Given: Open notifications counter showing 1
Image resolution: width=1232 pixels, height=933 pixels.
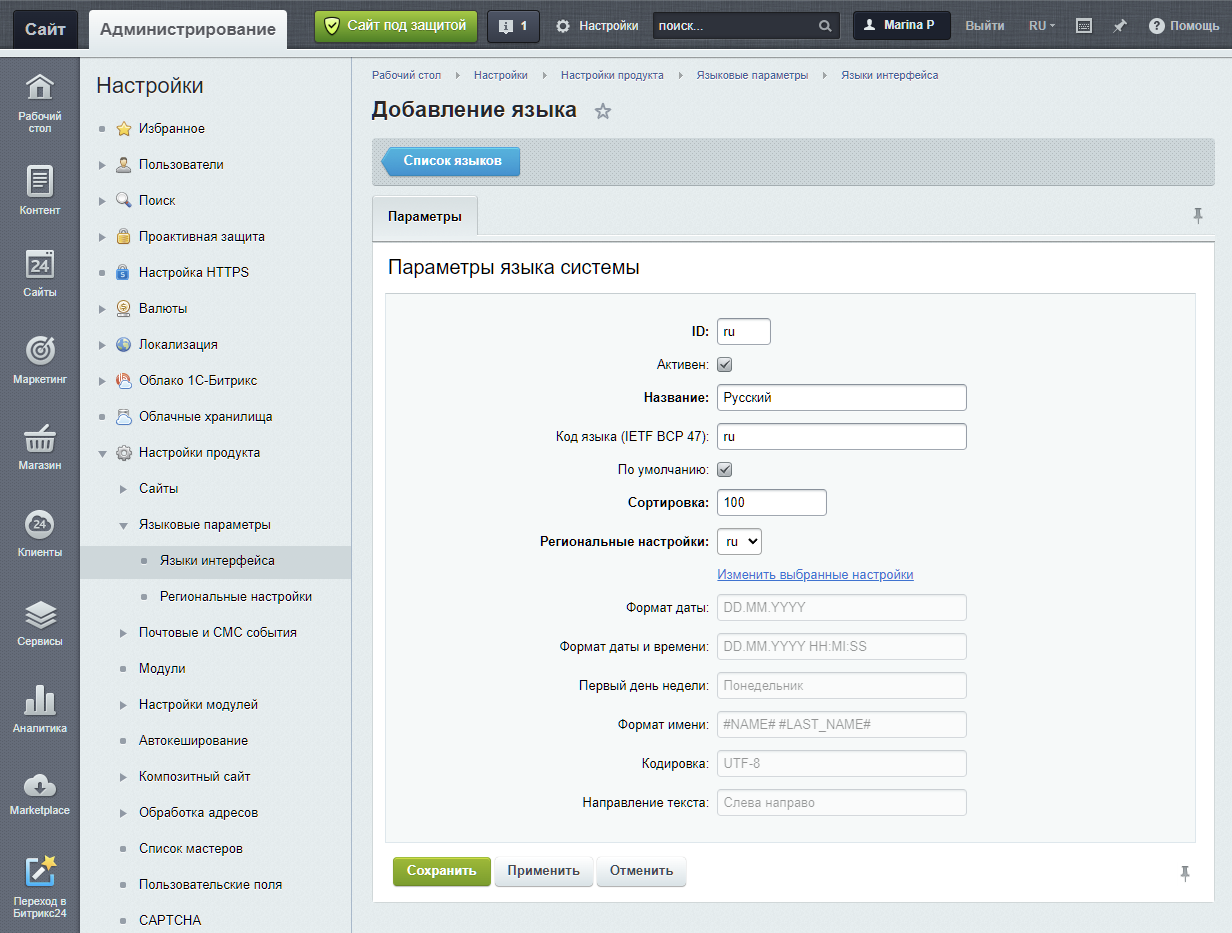Looking at the screenshot, I should click(513, 26).
